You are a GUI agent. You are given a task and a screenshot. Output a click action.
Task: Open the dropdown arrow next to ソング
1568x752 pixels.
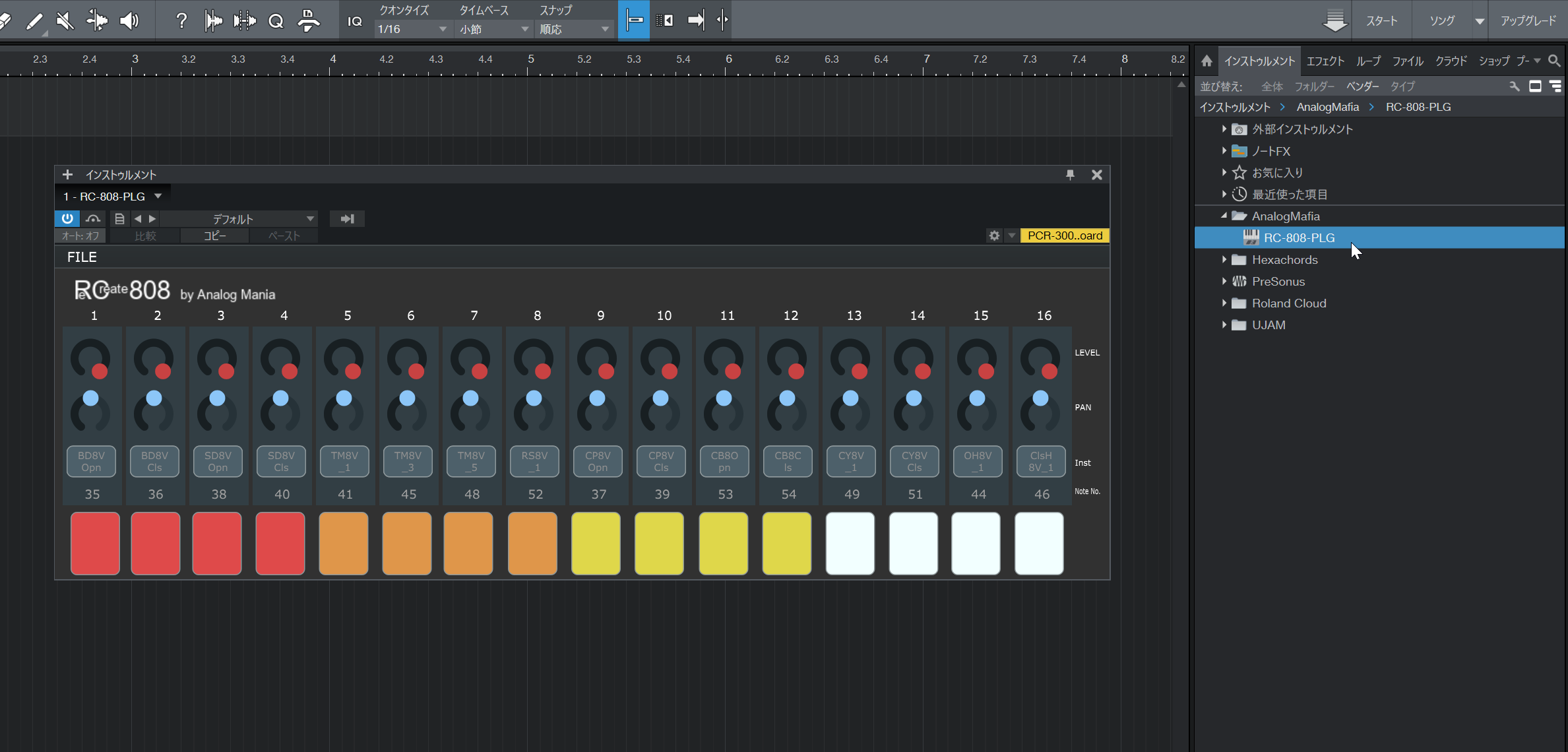tap(1480, 21)
